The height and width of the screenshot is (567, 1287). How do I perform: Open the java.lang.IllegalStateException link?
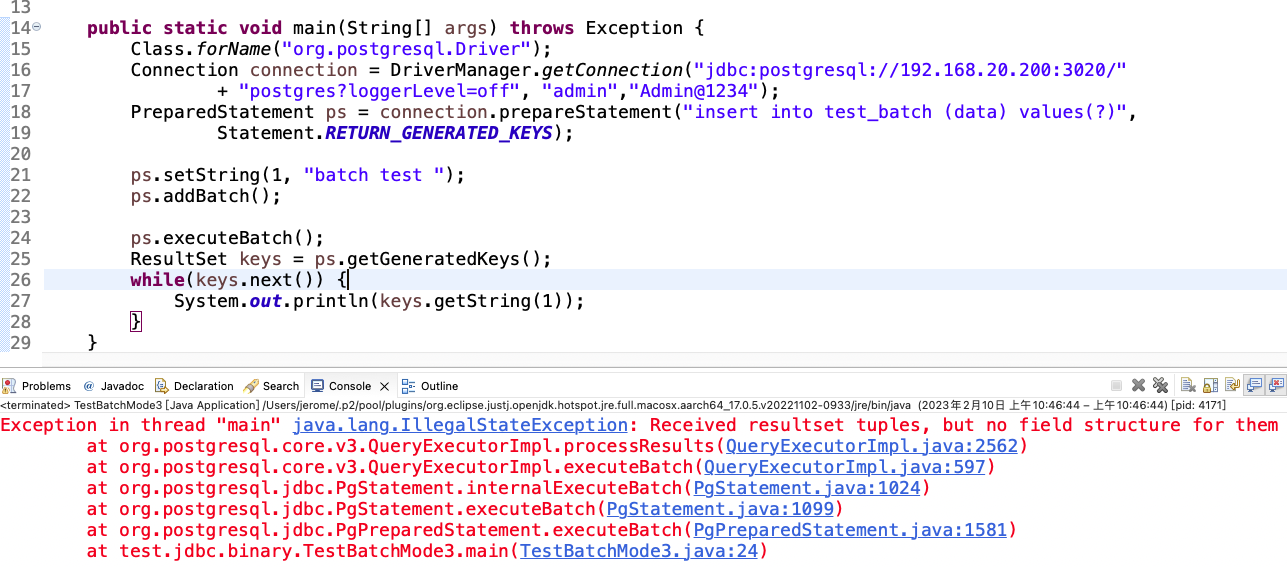point(460,425)
